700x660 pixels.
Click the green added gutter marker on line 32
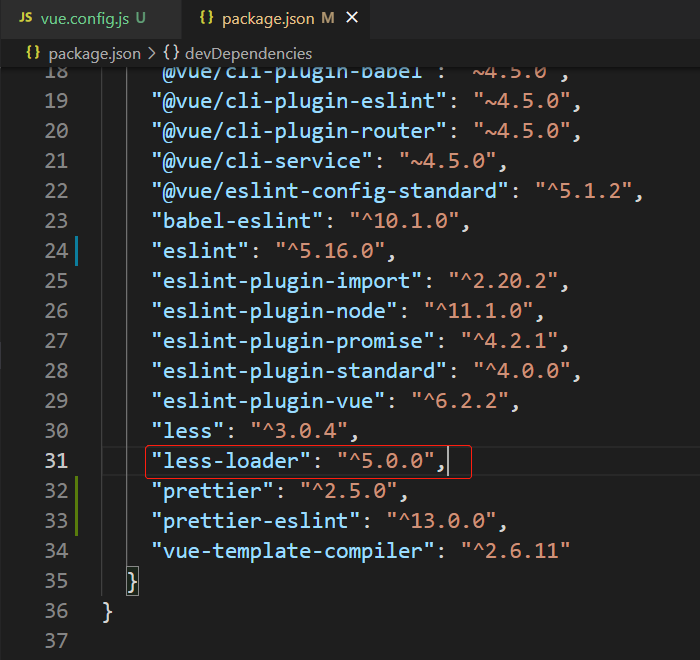point(75,490)
